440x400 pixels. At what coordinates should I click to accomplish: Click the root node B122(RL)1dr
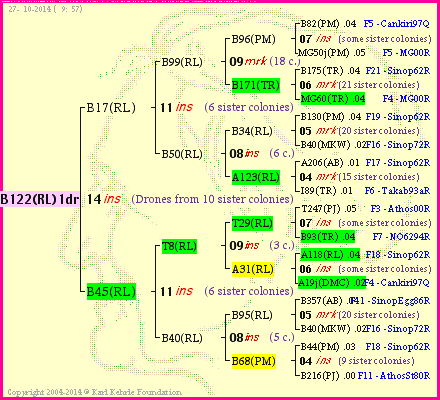[40, 199]
